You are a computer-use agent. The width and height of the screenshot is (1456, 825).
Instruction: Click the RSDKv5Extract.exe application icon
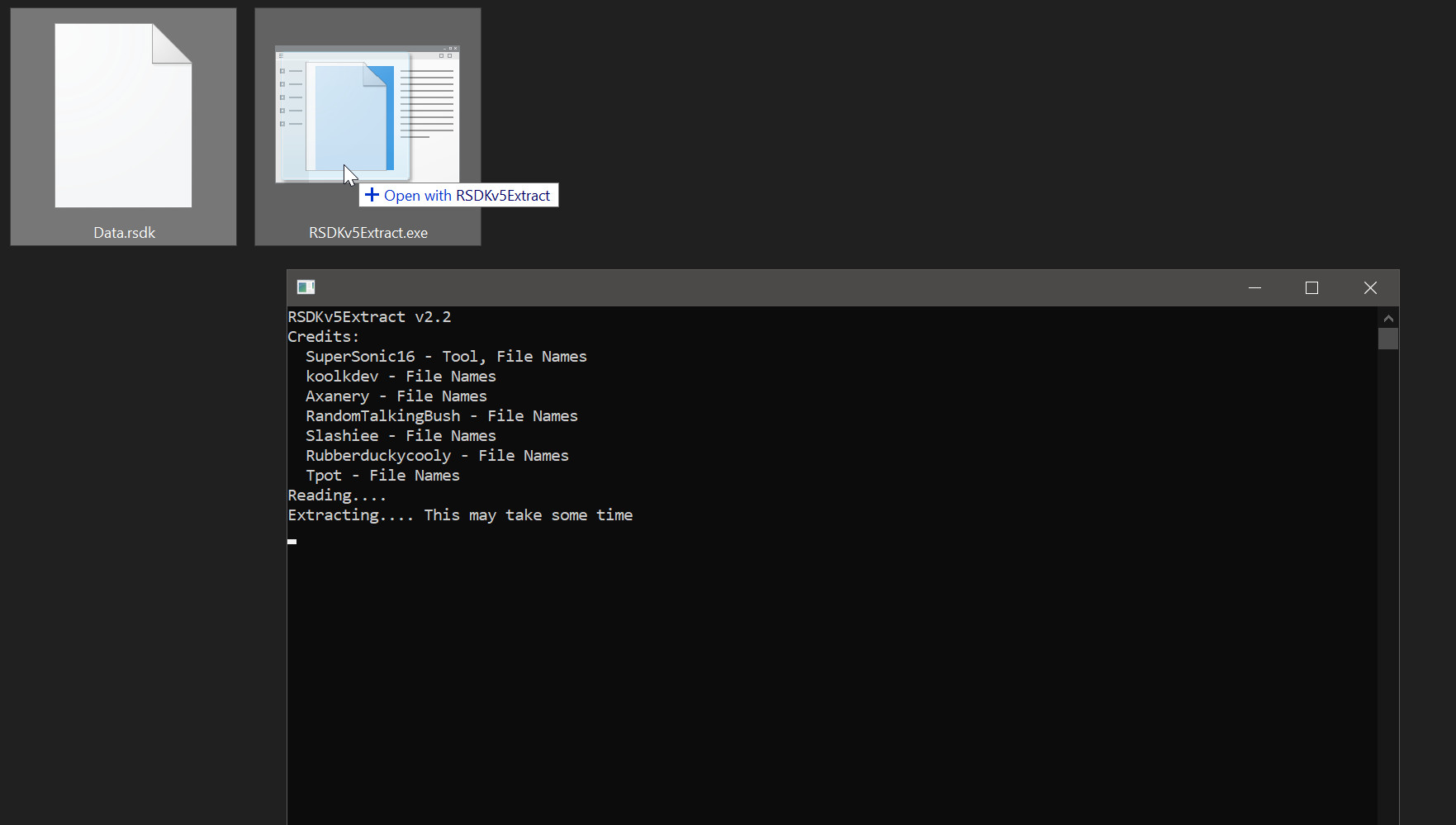(368, 114)
